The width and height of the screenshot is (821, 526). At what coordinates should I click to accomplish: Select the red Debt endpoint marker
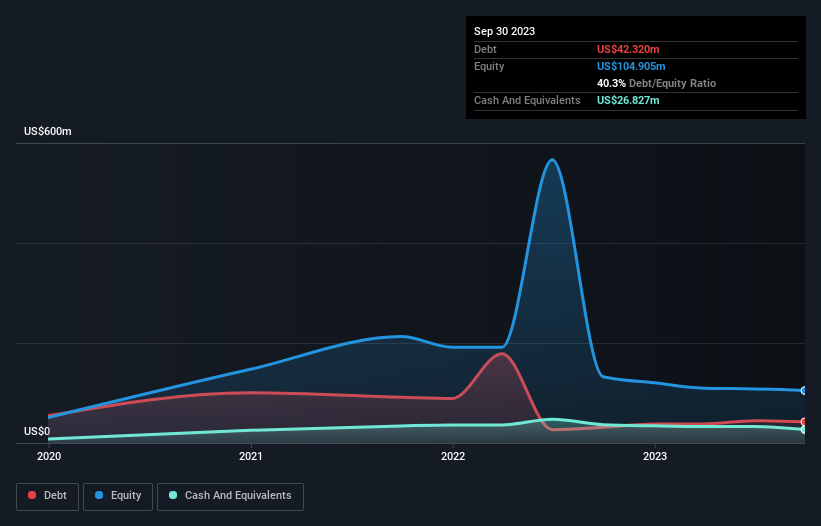pyautogui.click(x=804, y=422)
